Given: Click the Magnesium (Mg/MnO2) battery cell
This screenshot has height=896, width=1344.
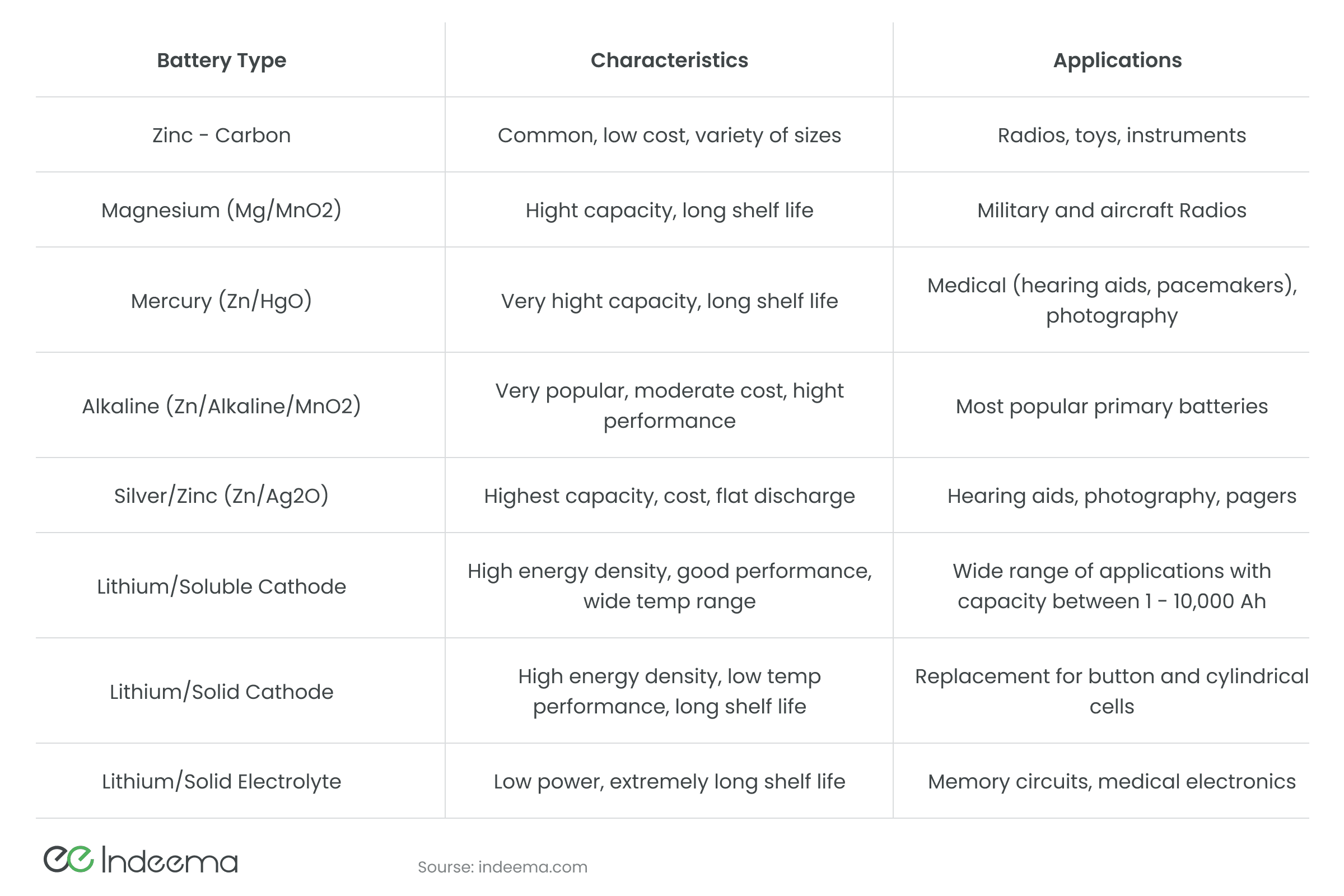Looking at the screenshot, I should pyautogui.click(x=221, y=211).
